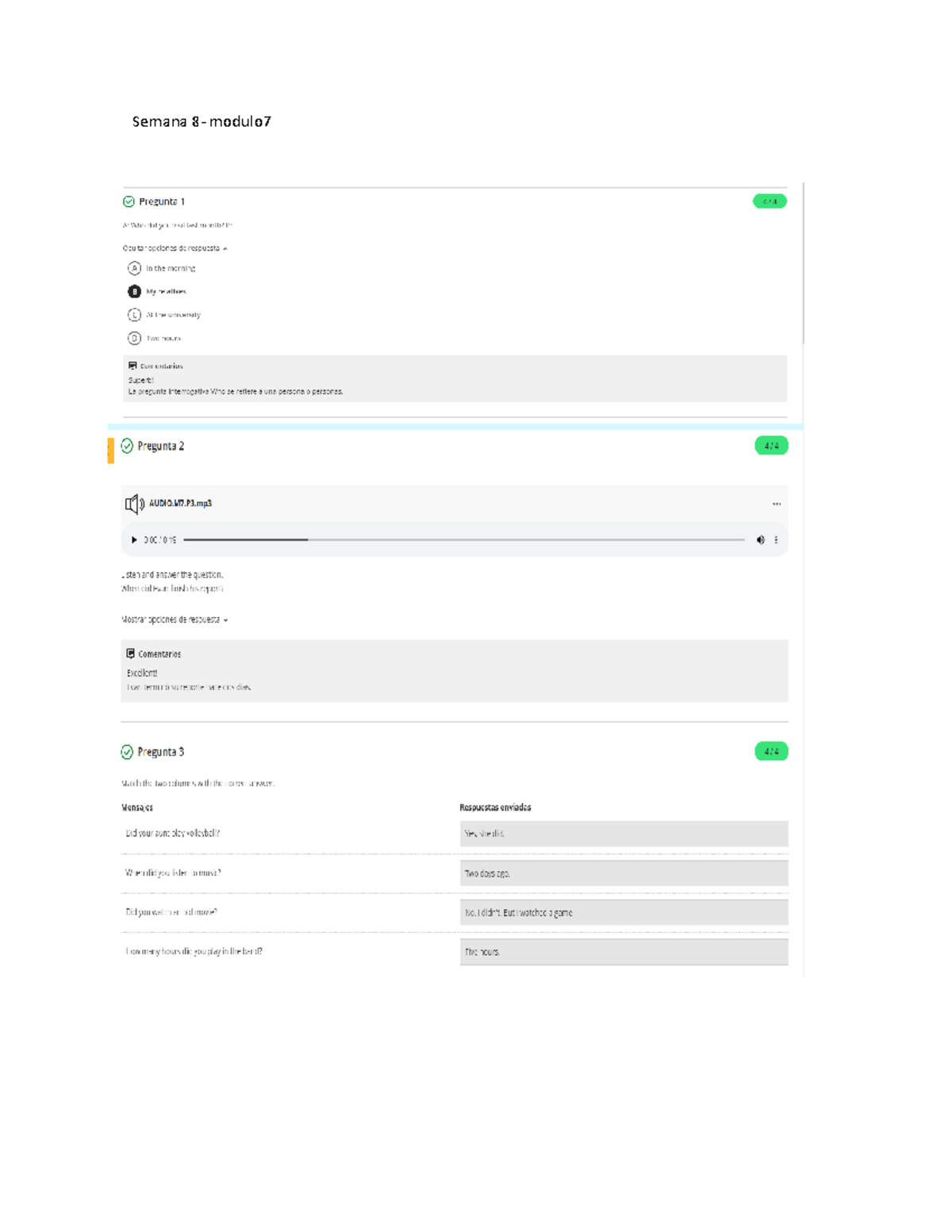Click the 4/4 score badge for Pregunta 3

(771, 751)
